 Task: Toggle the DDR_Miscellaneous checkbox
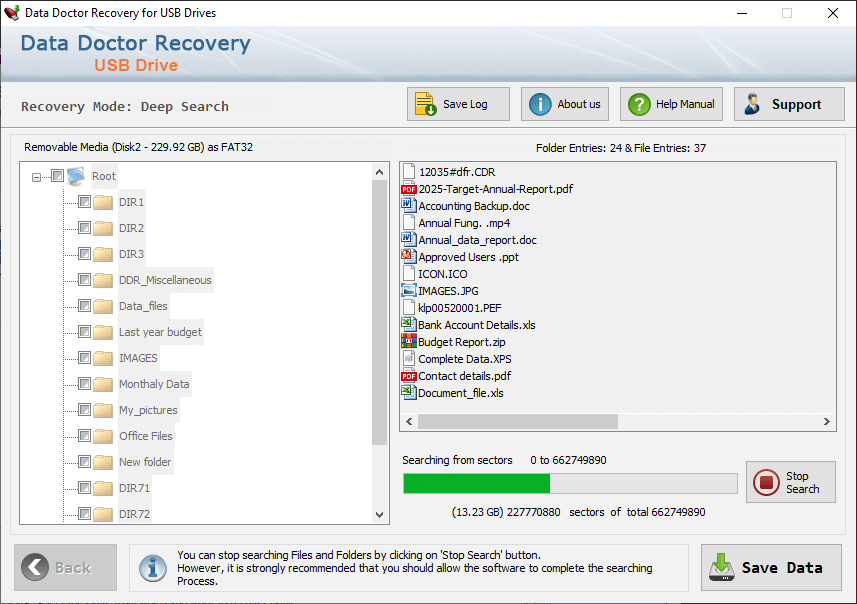coord(84,280)
